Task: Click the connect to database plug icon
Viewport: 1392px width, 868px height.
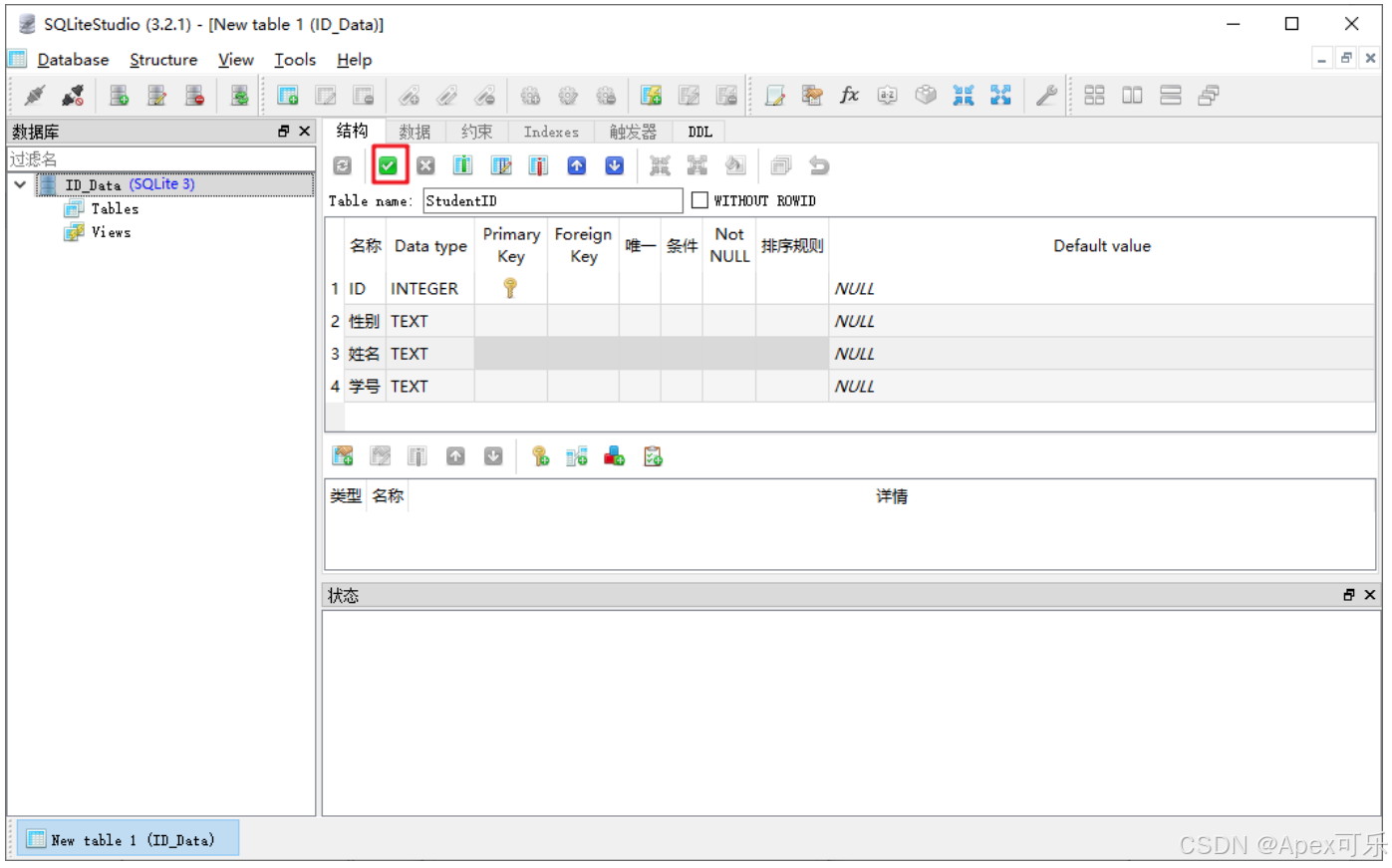Action: tap(35, 96)
